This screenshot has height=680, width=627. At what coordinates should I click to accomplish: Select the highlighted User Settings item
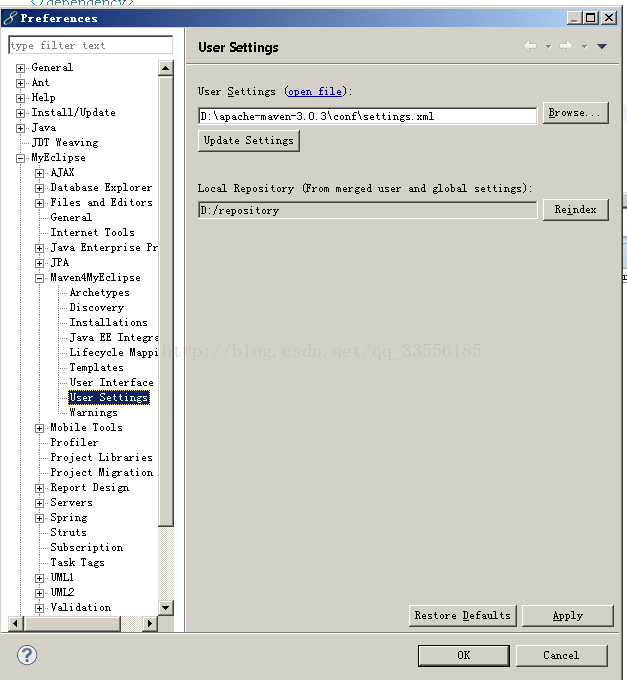tap(109, 398)
